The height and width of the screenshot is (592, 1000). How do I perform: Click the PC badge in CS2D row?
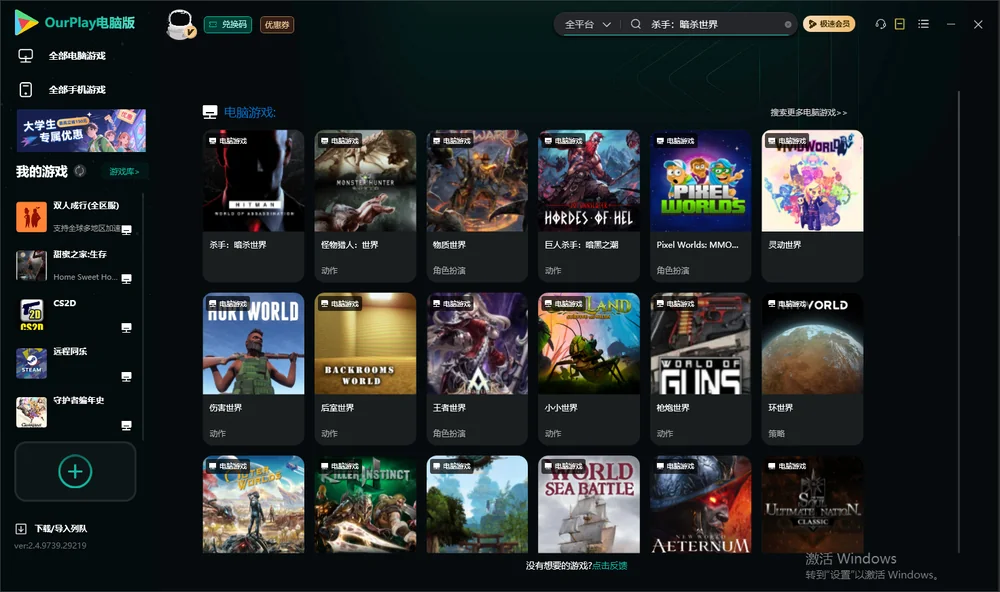click(x=126, y=328)
